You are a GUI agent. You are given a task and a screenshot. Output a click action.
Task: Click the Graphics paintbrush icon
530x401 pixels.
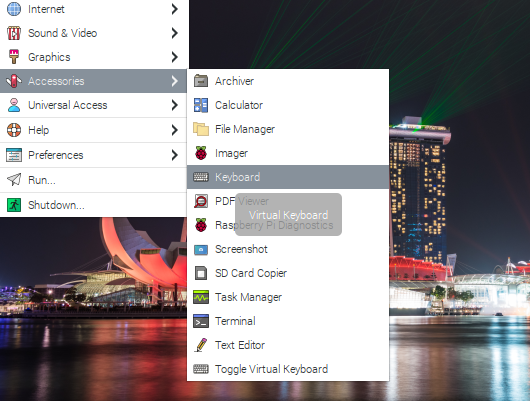pyautogui.click(x=14, y=57)
